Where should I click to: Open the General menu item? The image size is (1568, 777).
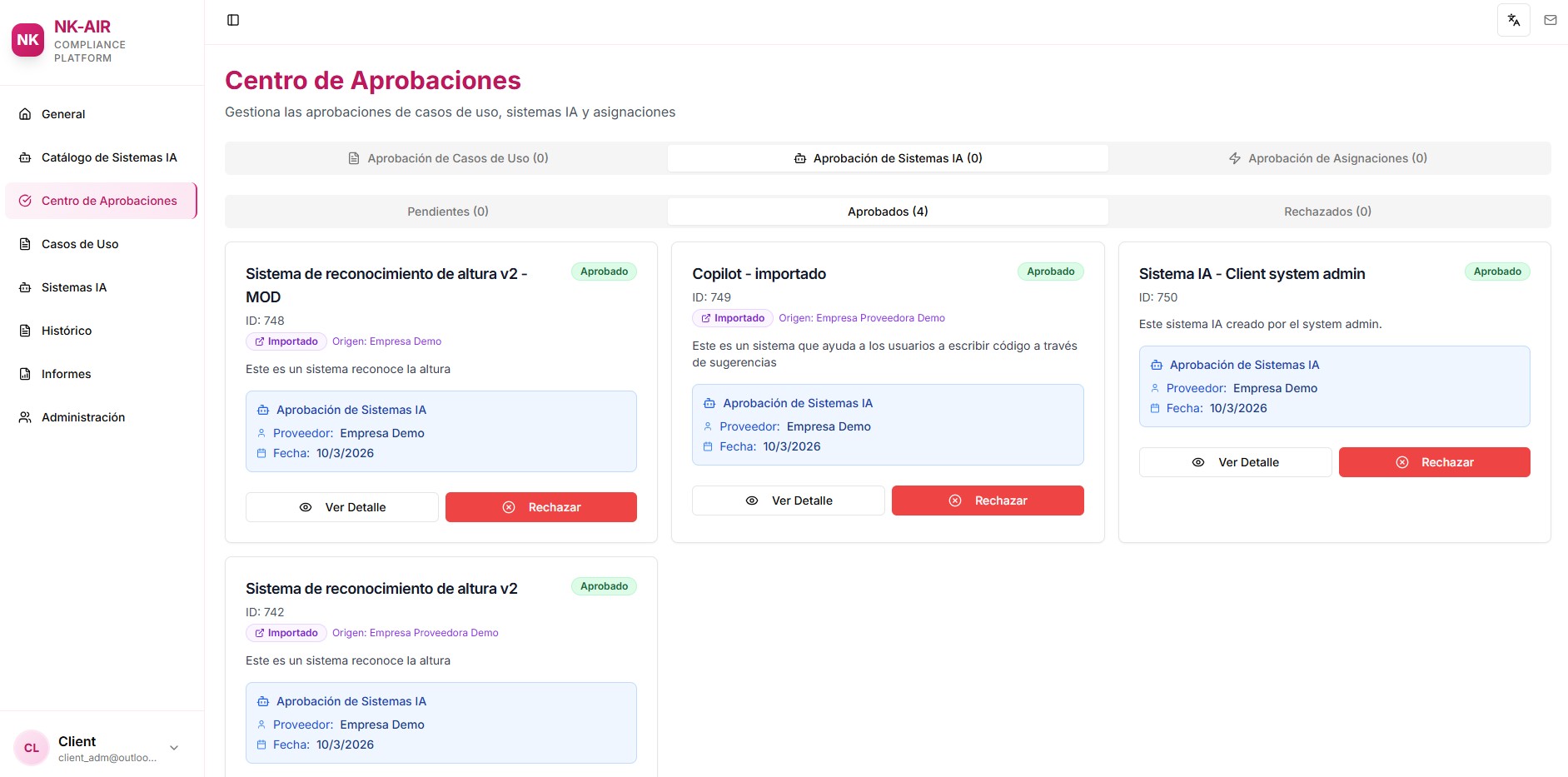click(x=101, y=114)
